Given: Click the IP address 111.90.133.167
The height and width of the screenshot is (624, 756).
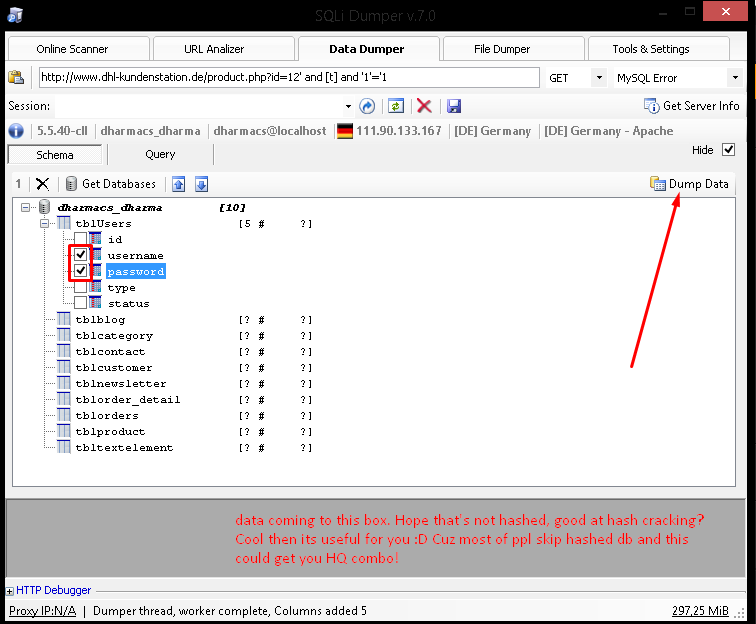Looking at the screenshot, I should (399, 131).
